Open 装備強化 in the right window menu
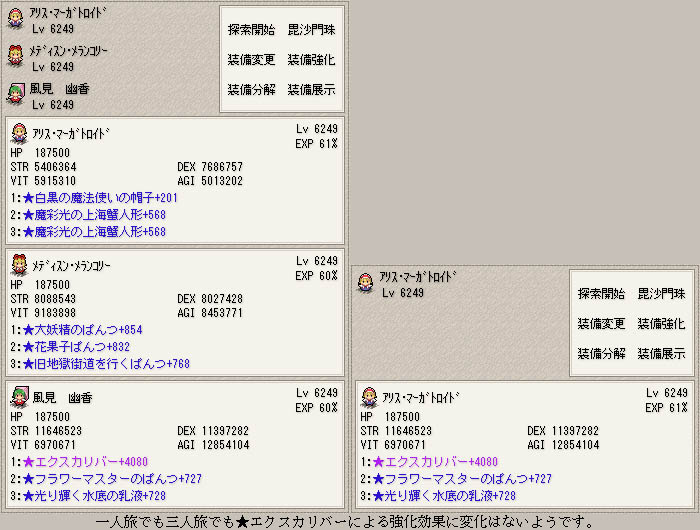 pyautogui.click(x=661, y=324)
